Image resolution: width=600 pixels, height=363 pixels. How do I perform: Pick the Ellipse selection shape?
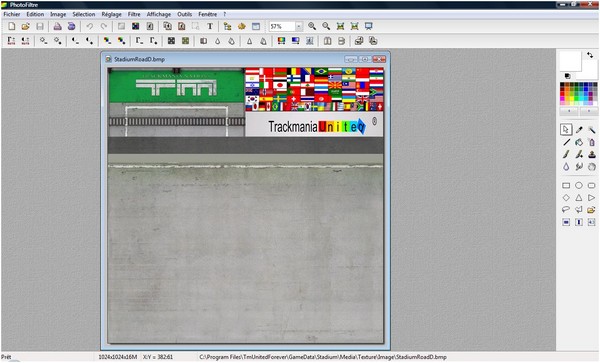[579, 186]
